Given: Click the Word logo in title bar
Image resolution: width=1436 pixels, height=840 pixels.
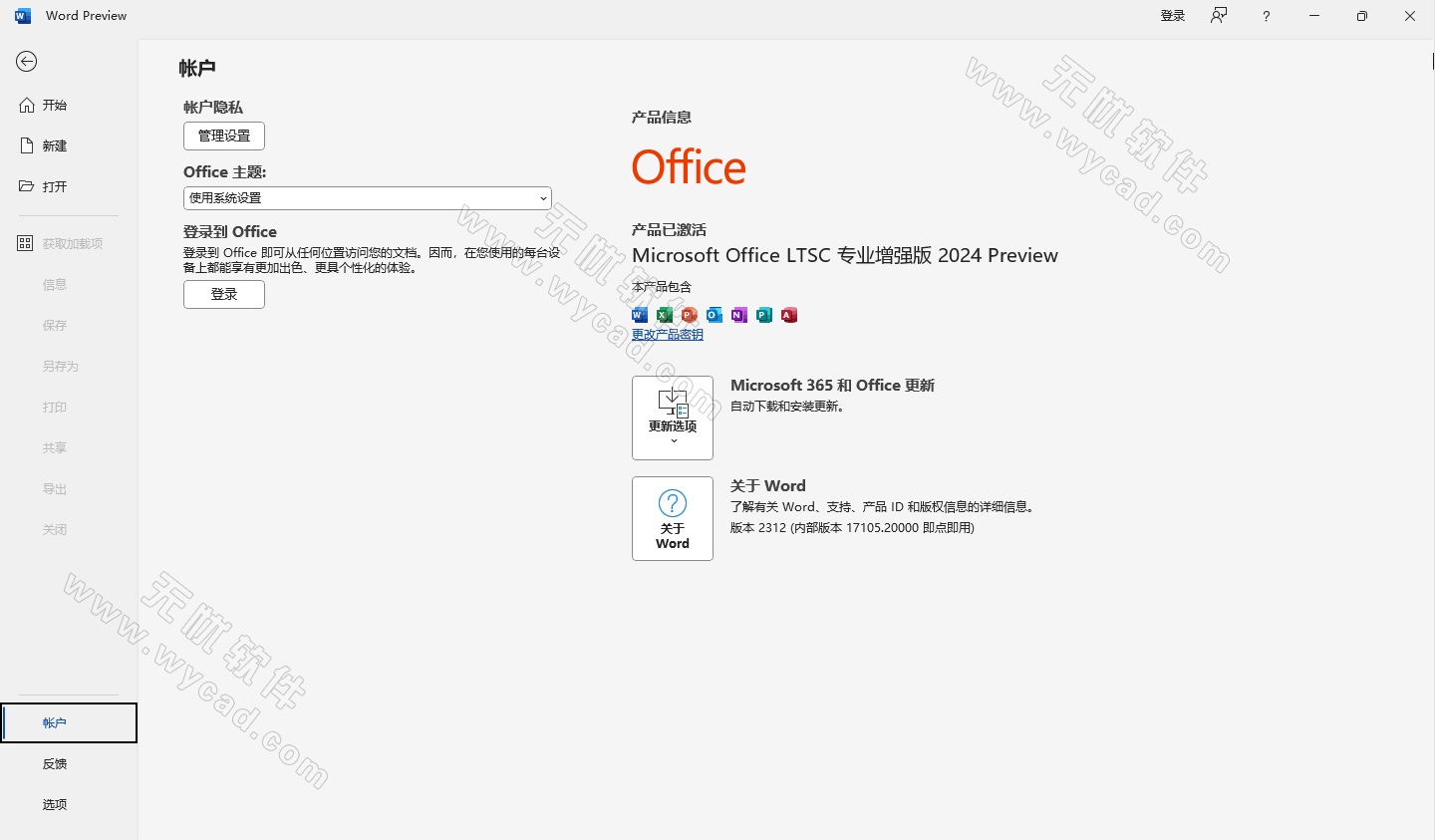Looking at the screenshot, I should tap(23, 16).
